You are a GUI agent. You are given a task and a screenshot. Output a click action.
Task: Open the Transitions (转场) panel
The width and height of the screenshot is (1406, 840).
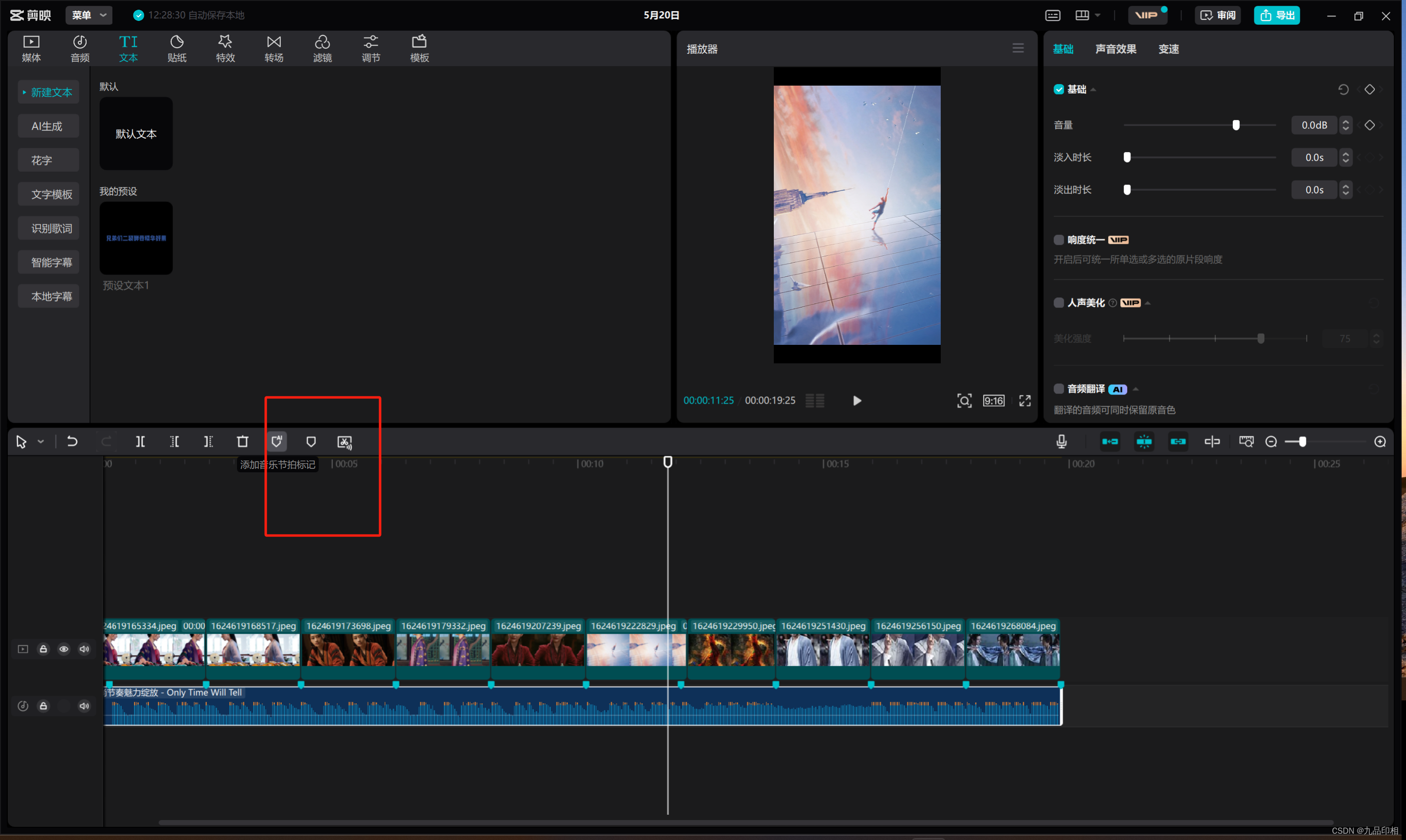274,48
